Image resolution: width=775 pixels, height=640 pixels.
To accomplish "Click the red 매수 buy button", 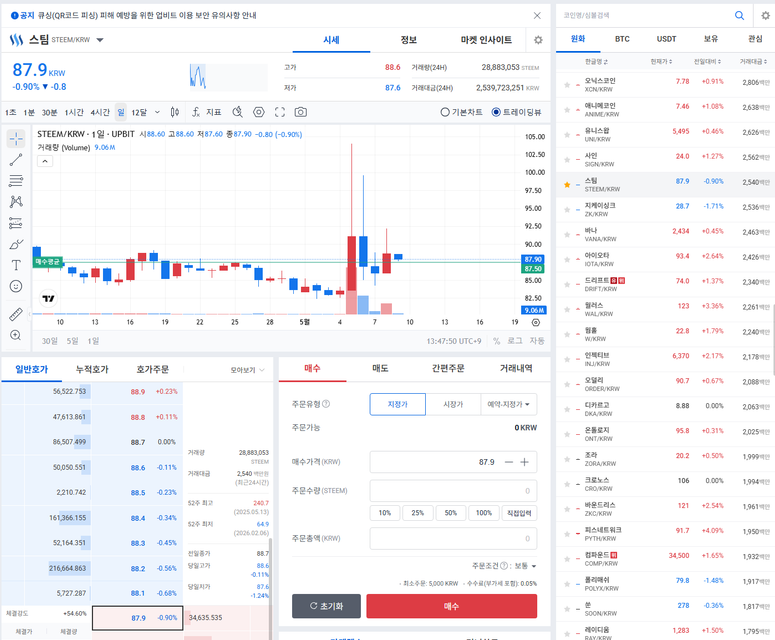I will pyautogui.click(x=451, y=606).
